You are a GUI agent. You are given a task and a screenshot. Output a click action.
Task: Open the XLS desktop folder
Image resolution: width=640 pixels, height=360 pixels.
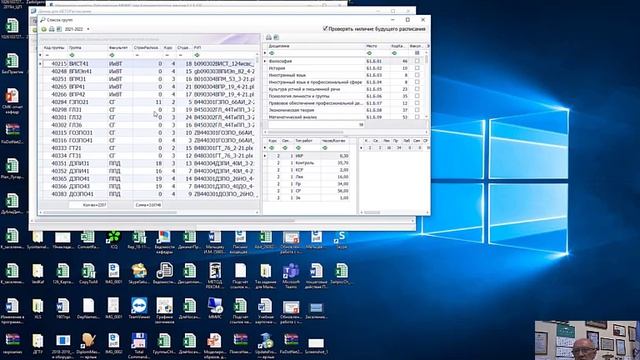pos(38,309)
